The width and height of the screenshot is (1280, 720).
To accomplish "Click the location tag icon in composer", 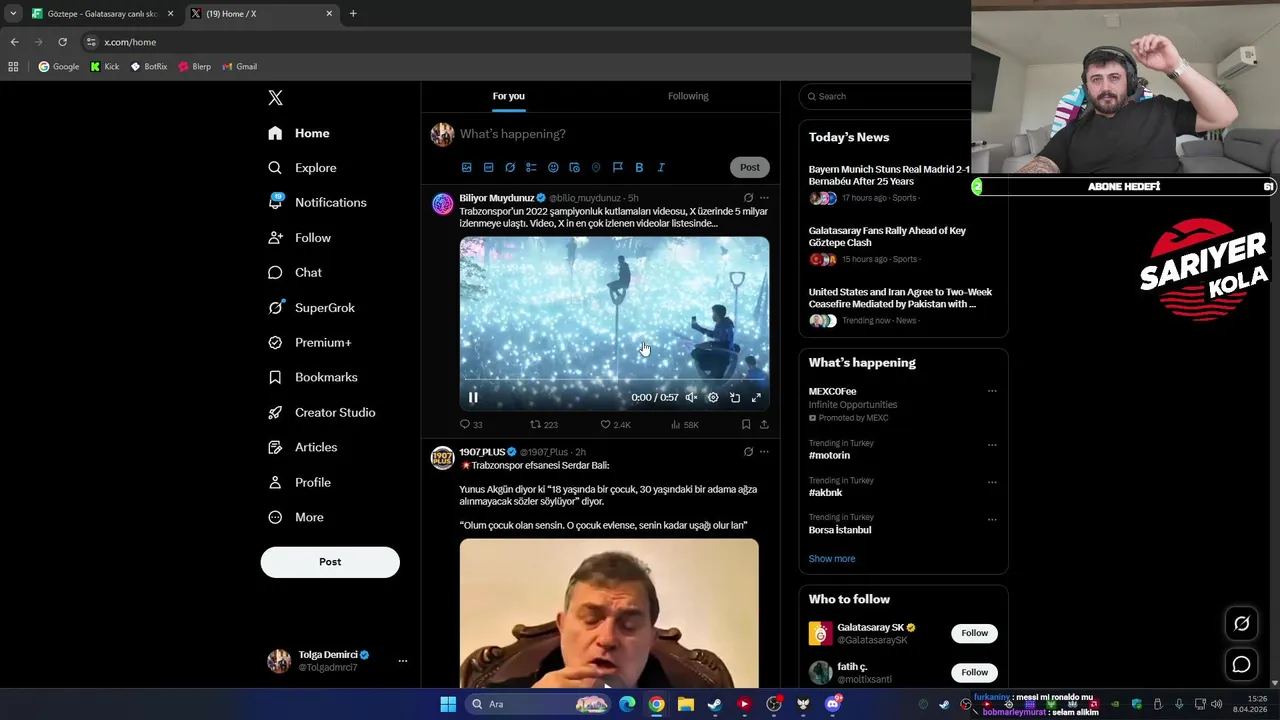I will click(x=596, y=167).
